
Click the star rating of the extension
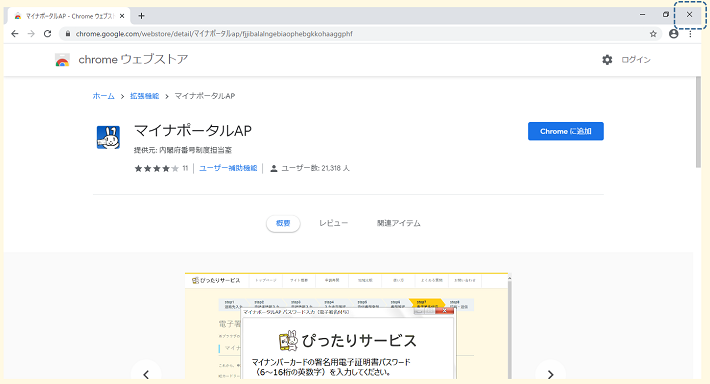pyautogui.click(x=156, y=168)
